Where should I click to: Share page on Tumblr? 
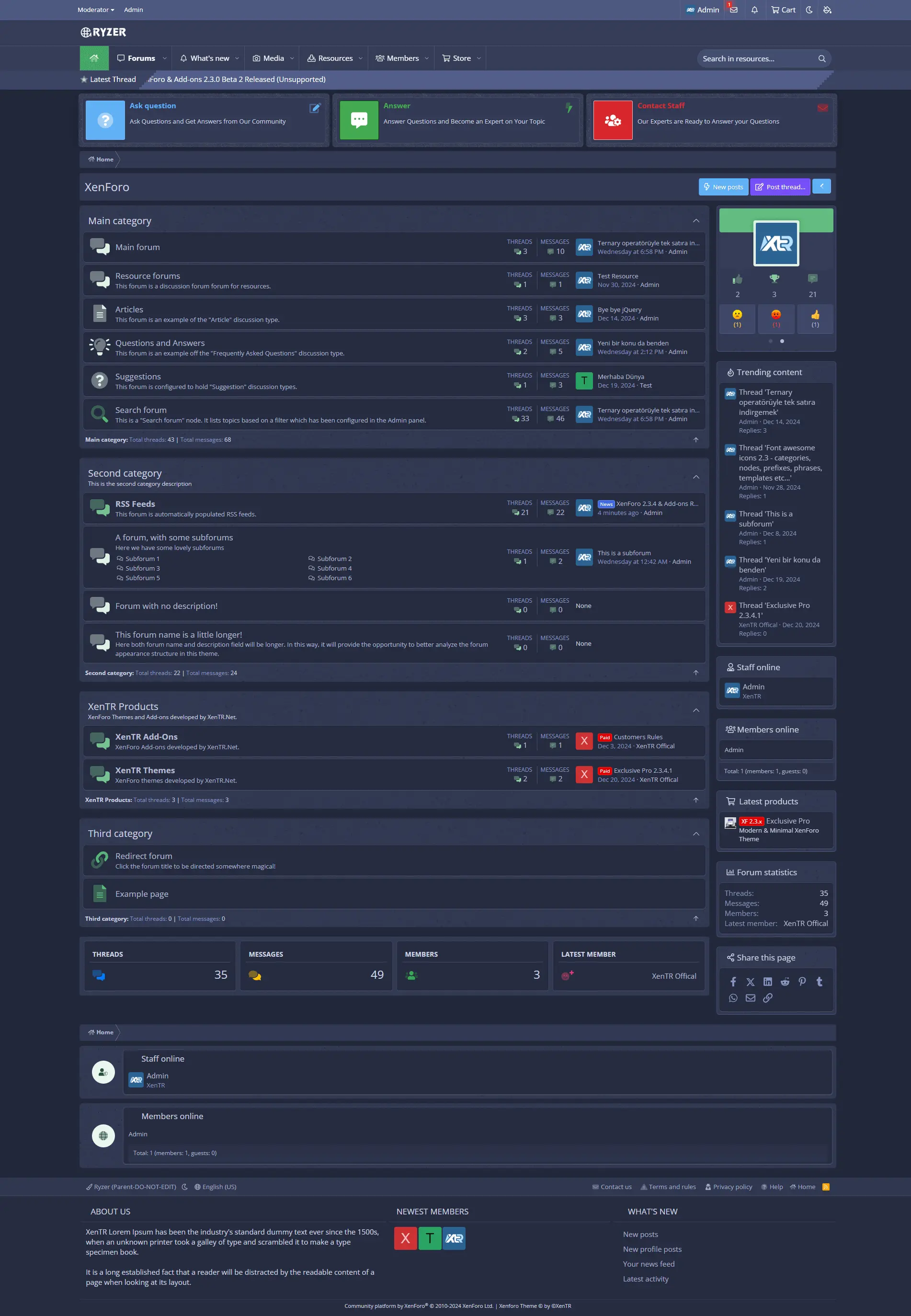point(819,982)
